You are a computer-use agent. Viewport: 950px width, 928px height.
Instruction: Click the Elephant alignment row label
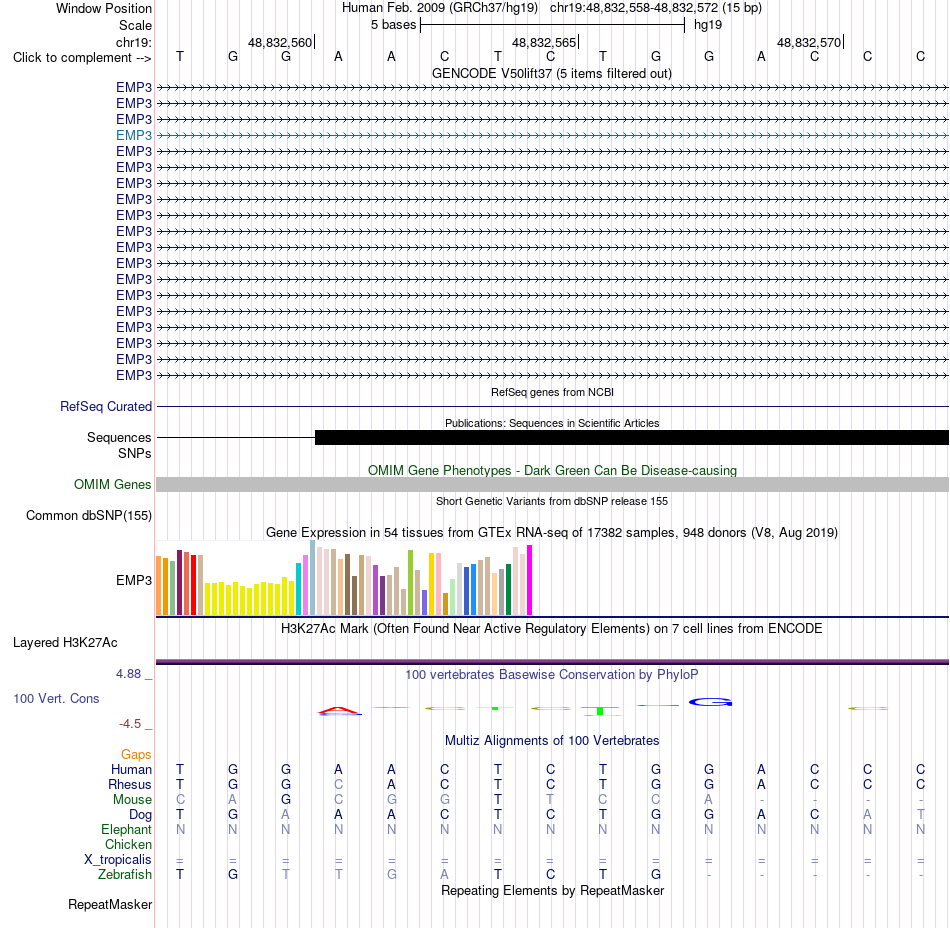(x=126, y=829)
